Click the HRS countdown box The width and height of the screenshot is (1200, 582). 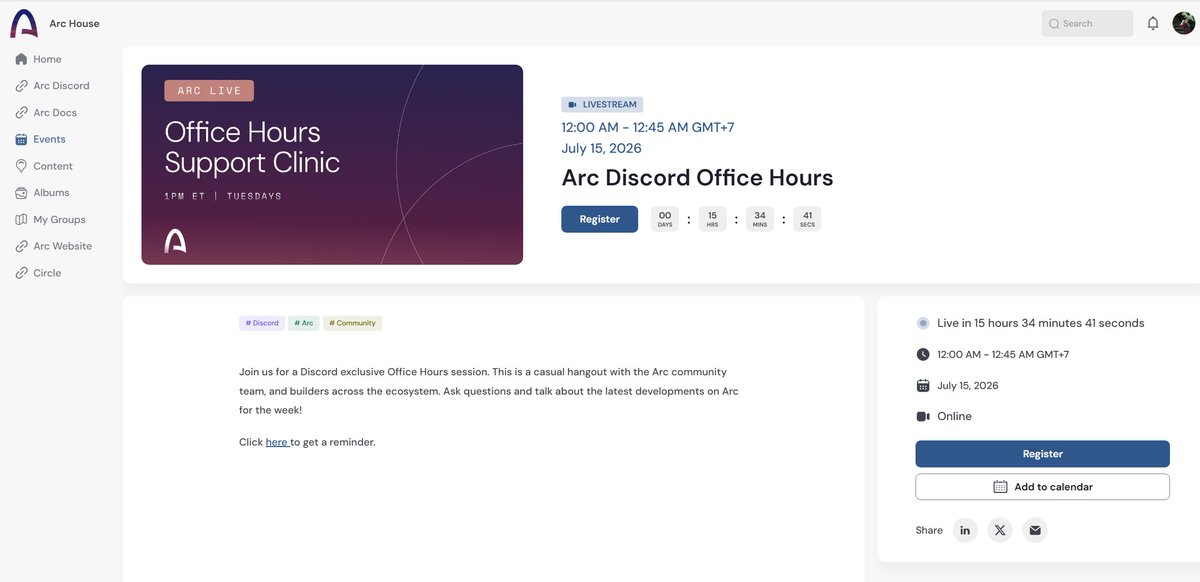click(712, 219)
